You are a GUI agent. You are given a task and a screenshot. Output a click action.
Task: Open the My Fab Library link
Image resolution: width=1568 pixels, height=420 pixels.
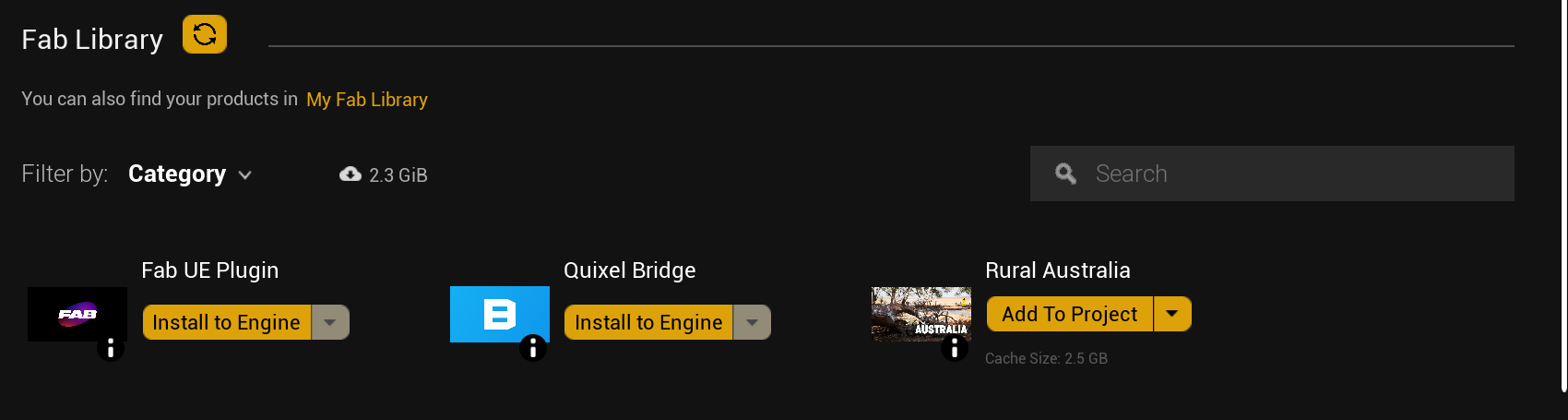click(367, 100)
